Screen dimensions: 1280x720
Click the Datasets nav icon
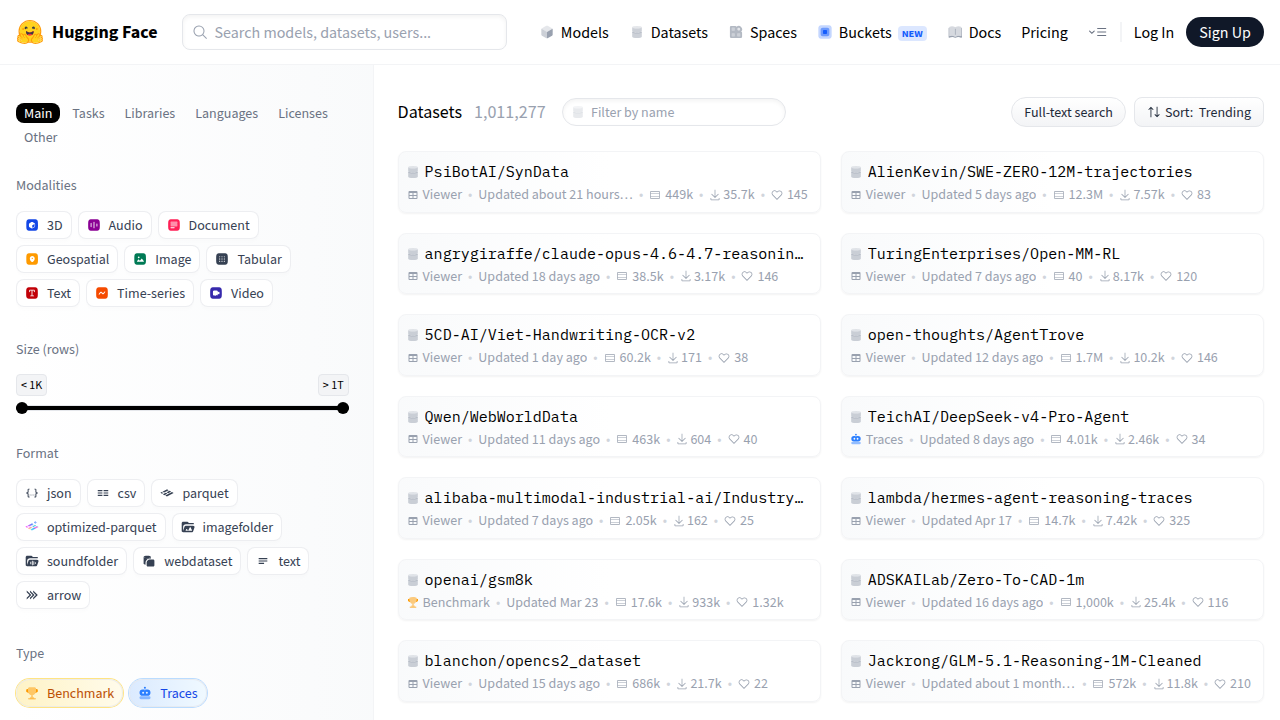637,32
